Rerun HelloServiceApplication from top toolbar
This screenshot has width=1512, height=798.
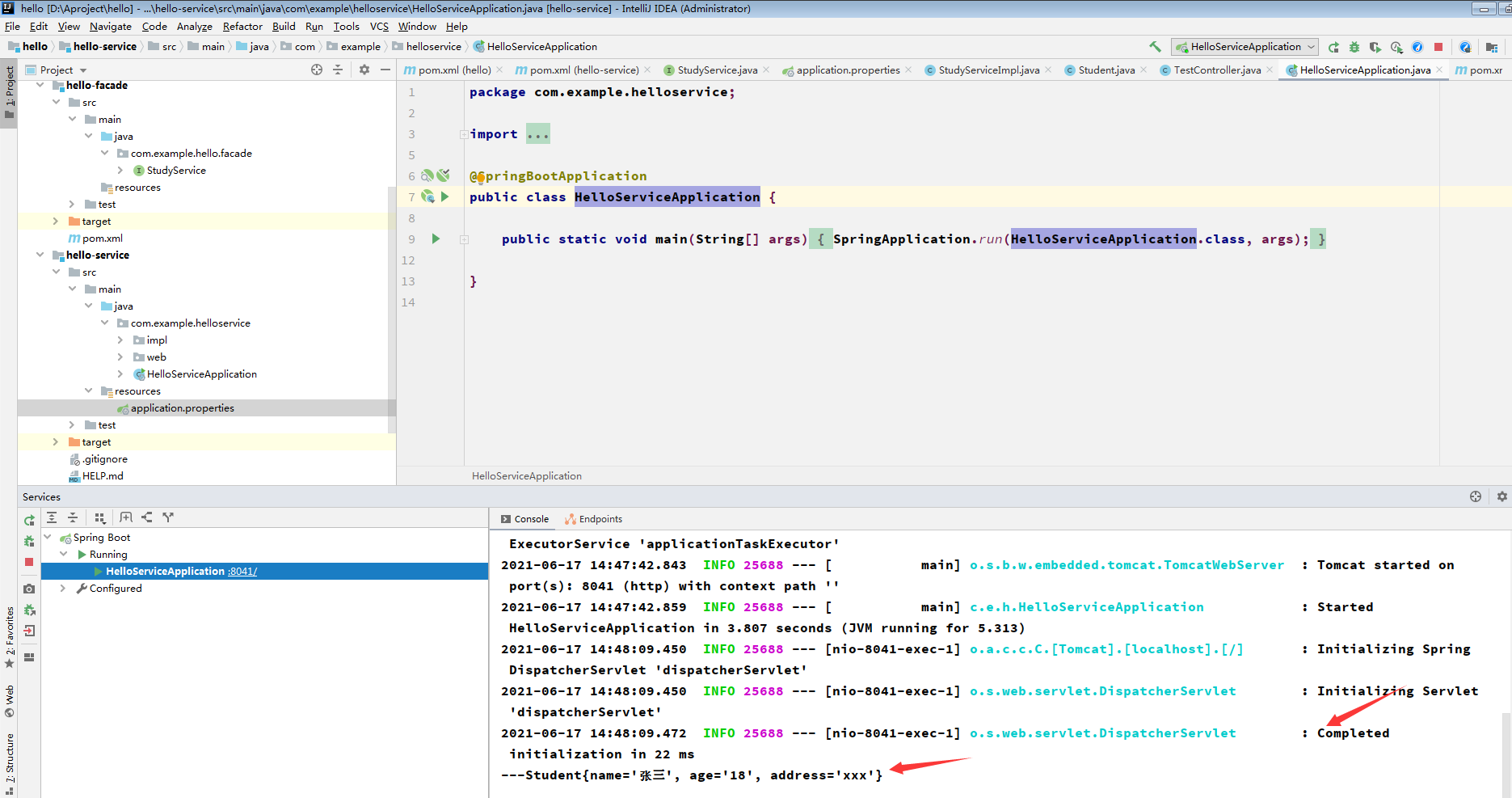1333,47
